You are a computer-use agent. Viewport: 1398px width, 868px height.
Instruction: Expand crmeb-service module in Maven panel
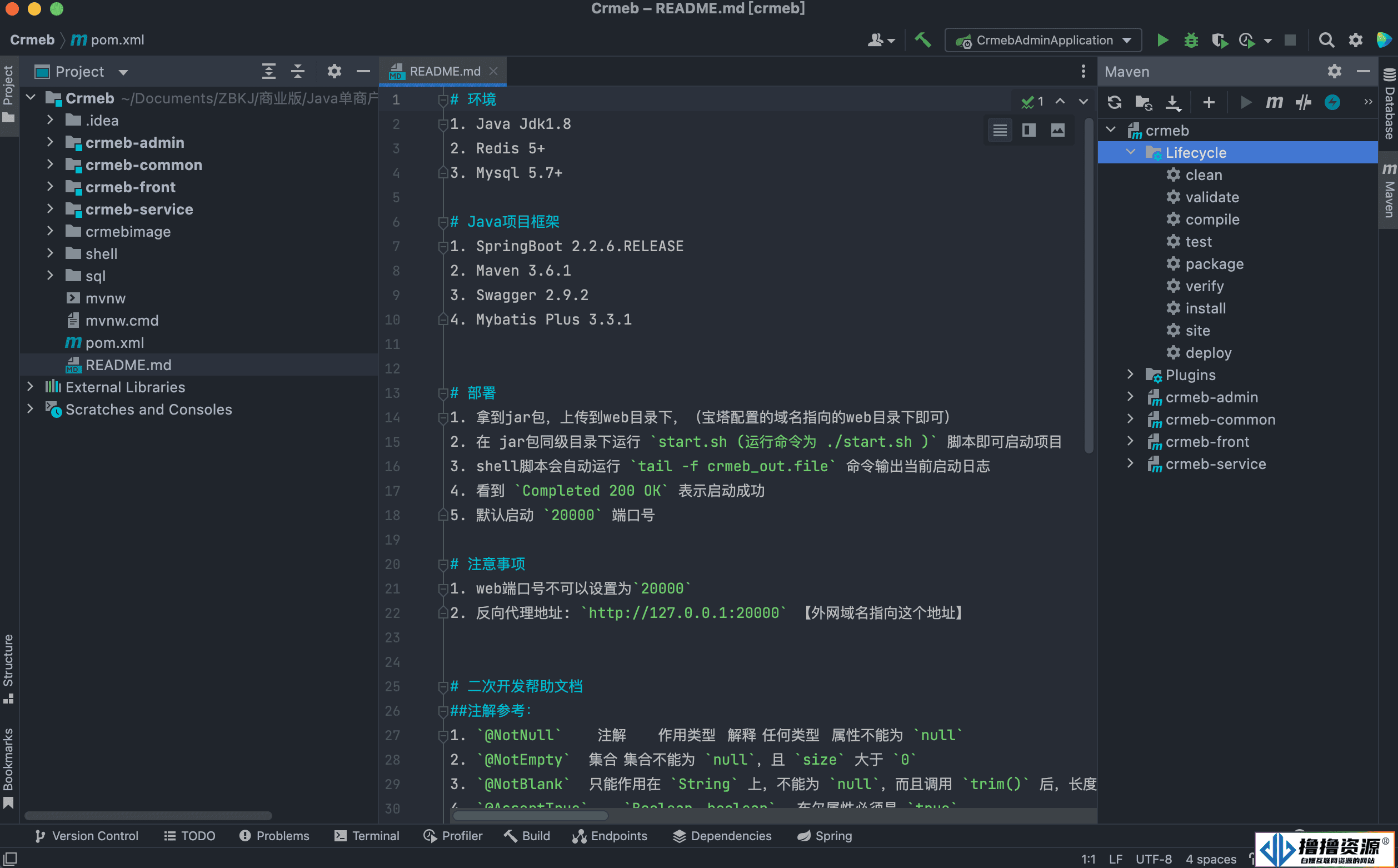pos(1131,463)
